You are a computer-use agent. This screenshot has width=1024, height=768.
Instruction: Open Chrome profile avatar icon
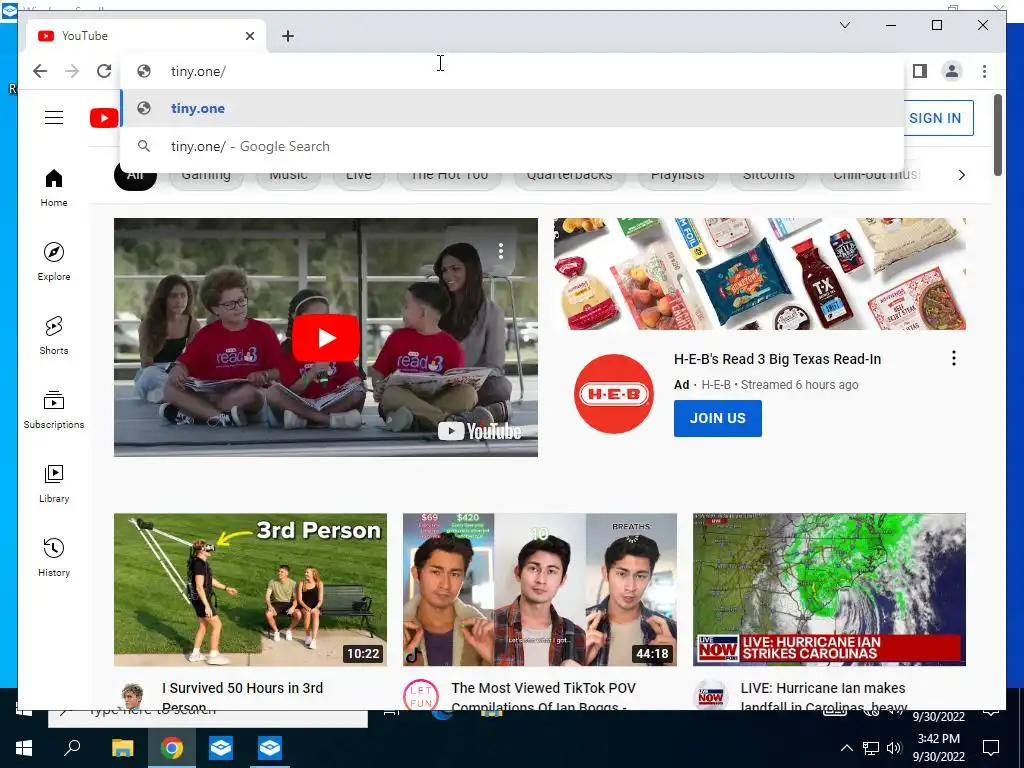952,71
